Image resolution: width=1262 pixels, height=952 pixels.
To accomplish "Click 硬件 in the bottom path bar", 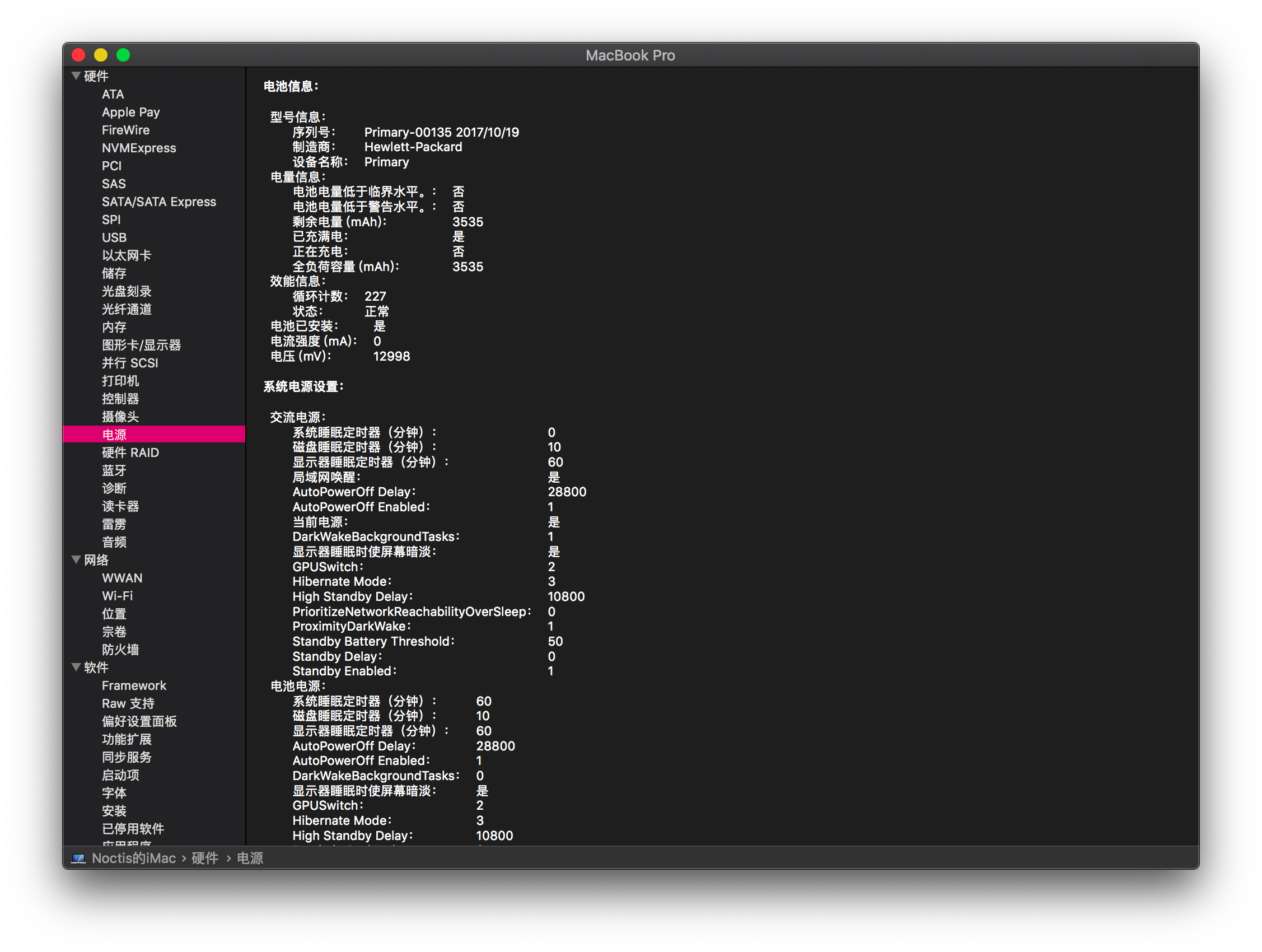I will click(x=205, y=858).
